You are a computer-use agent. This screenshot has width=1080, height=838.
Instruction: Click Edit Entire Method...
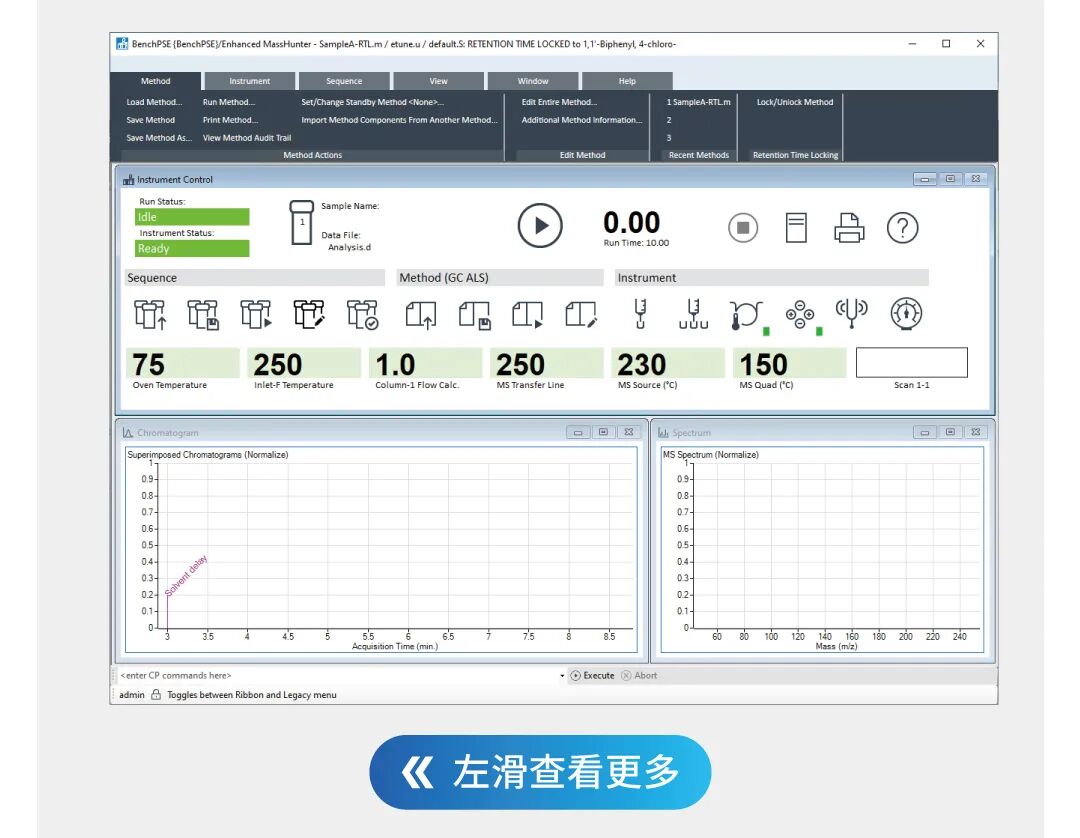(x=559, y=102)
